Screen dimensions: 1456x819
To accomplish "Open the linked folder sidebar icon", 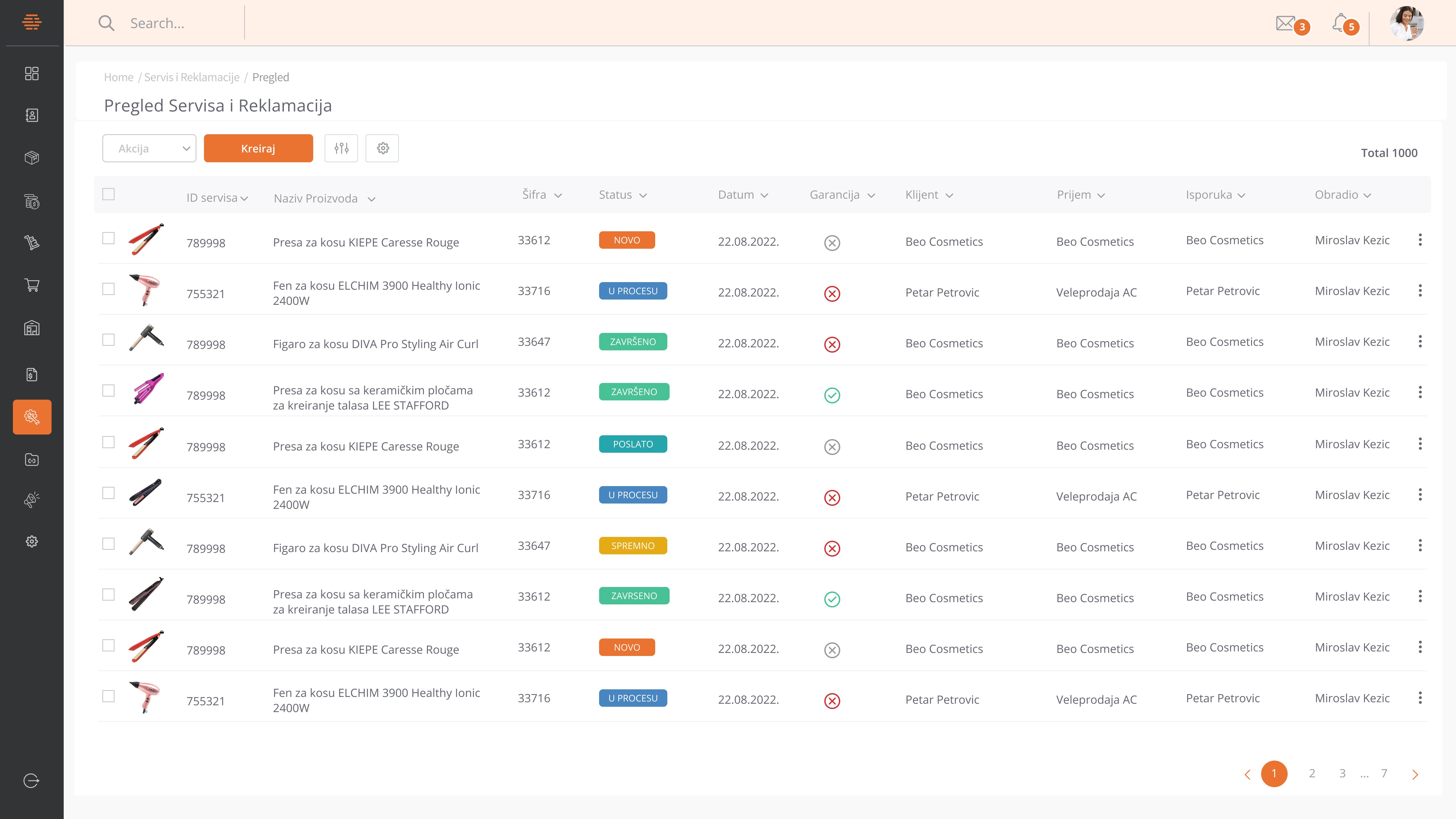I will click(32, 460).
